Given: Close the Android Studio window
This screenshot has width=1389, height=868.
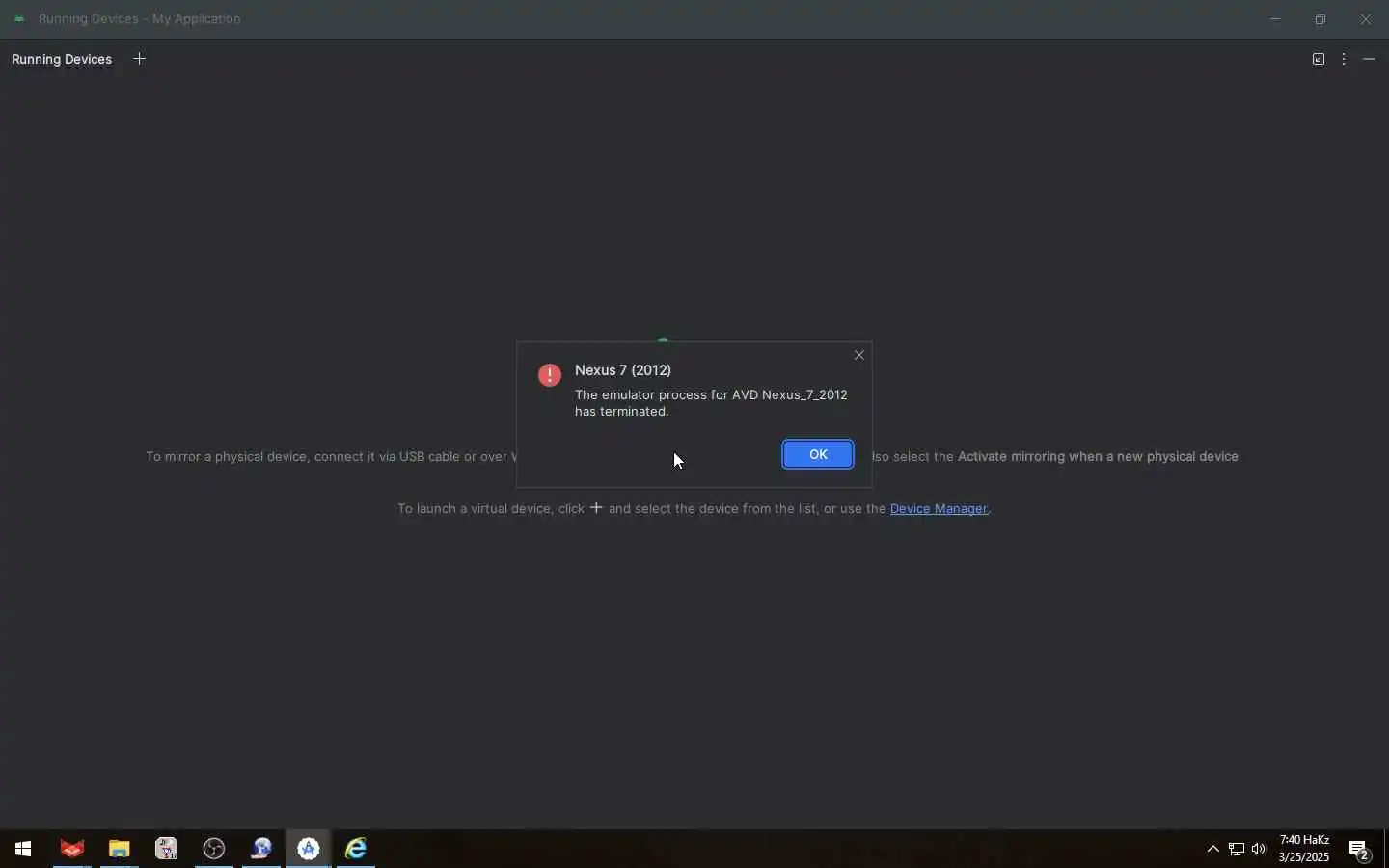Looking at the screenshot, I should pos(1367,18).
